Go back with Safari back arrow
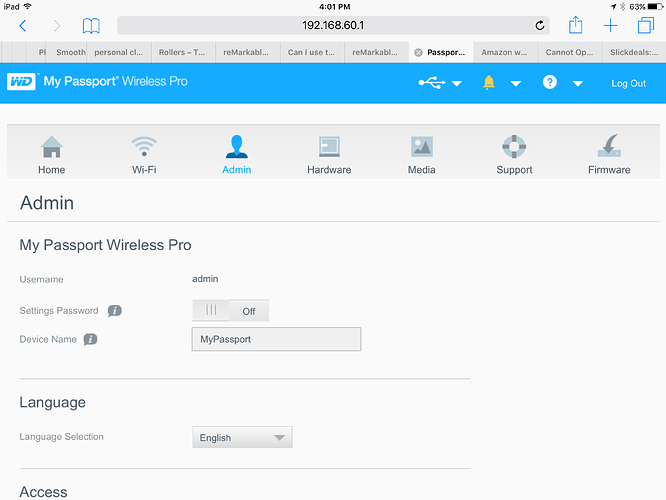Image resolution: width=666 pixels, height=500 pixels. [x=23, y=26]
